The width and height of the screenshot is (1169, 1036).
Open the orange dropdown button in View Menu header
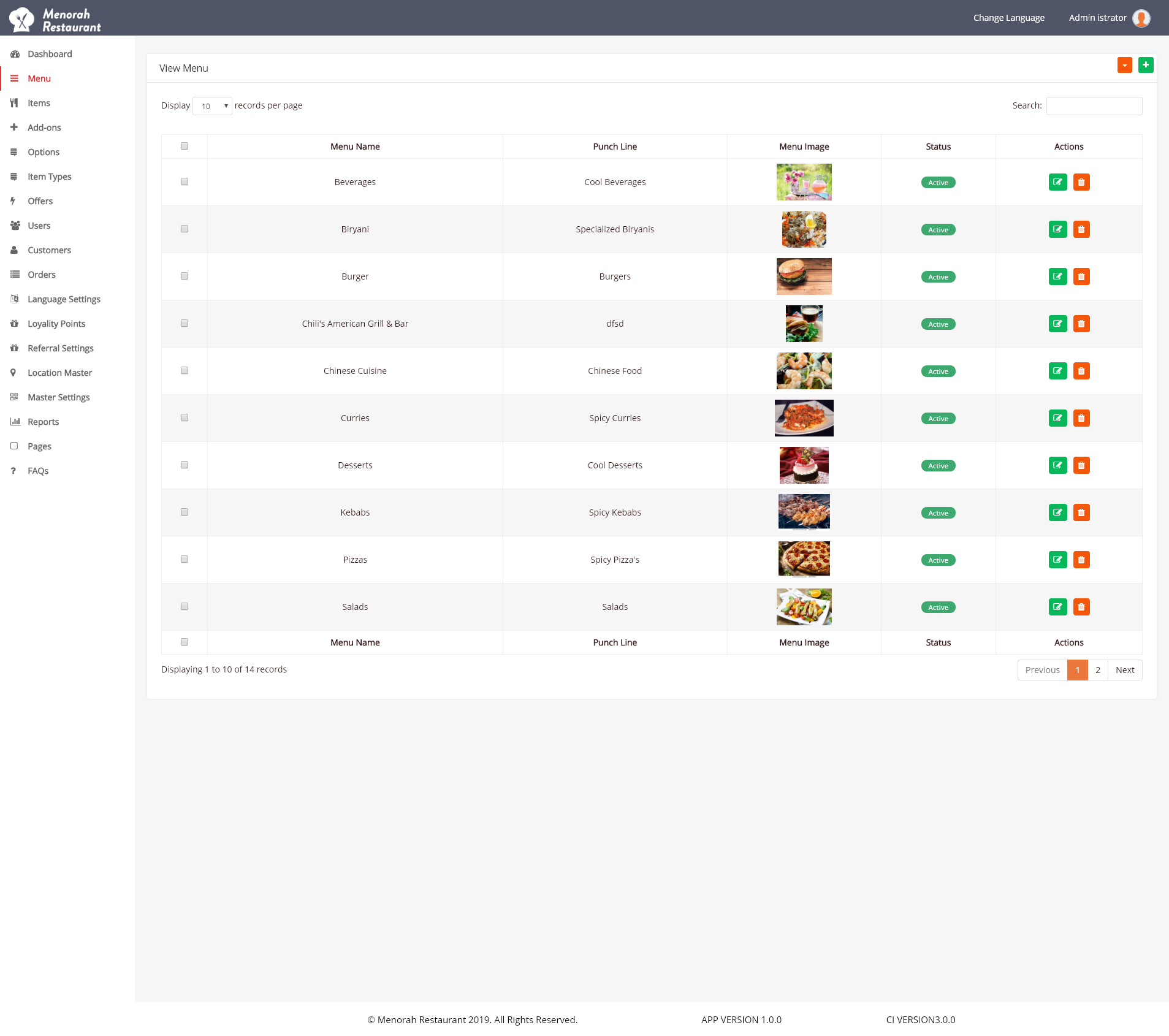[1125, 65]
